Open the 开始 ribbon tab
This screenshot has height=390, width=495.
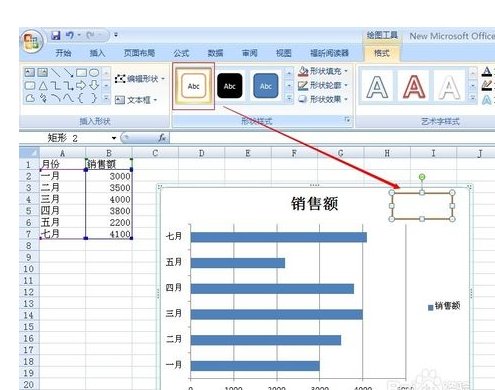point(63,53)
